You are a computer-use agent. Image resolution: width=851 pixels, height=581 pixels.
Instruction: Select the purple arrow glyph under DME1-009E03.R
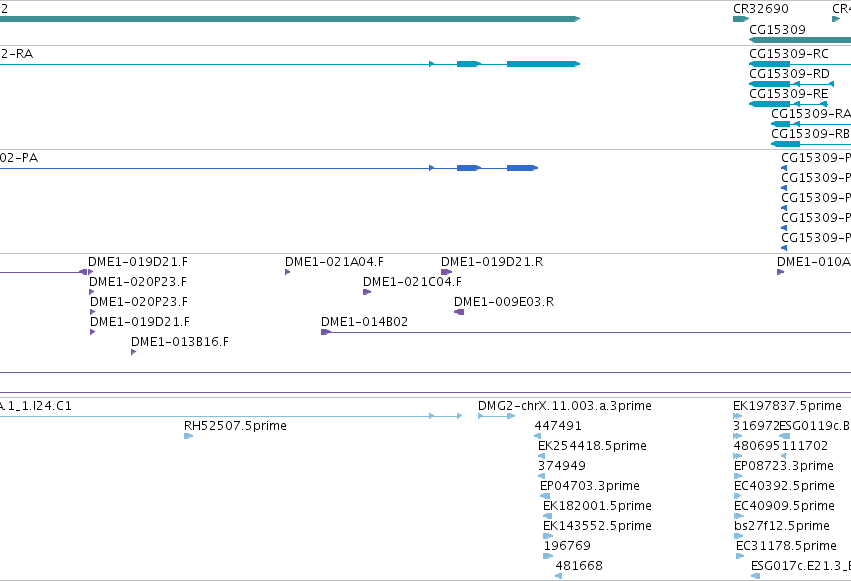tap(459, 312)
